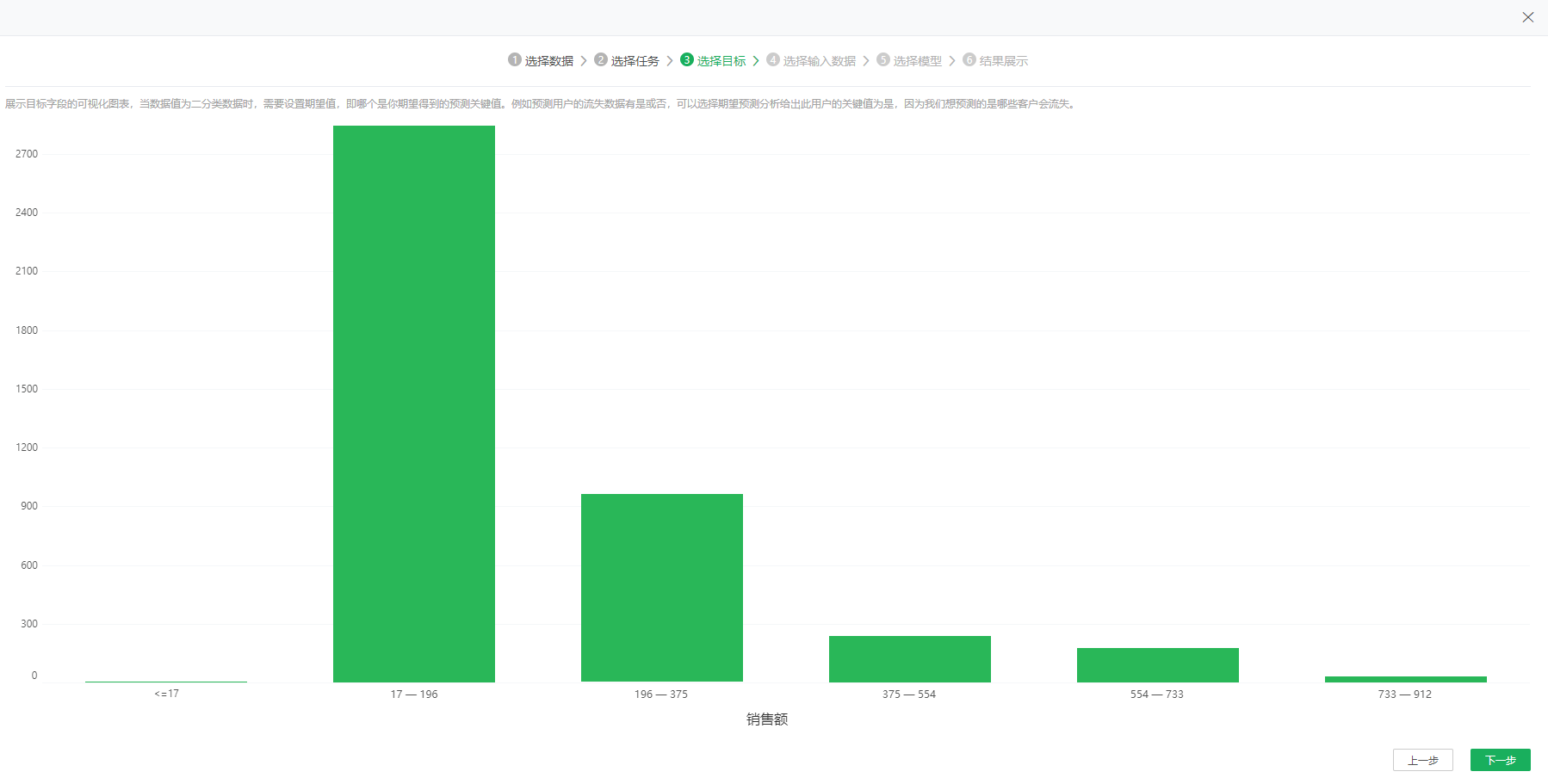Click the x-axis label 733 — 912
Viewport: 1548px width, 784px height.
(1405, 694)
